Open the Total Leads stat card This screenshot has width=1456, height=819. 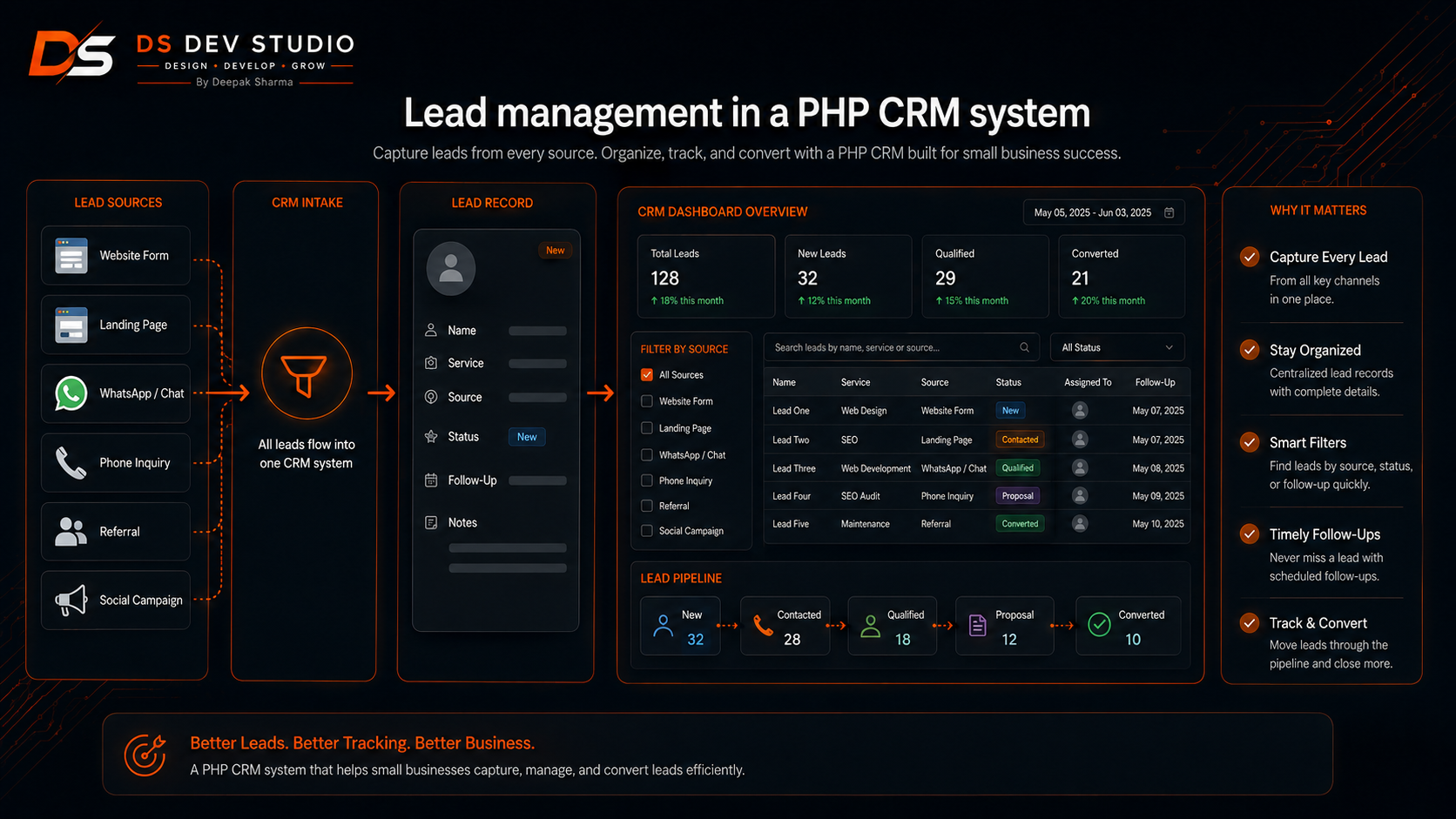(x=706, y=276)
